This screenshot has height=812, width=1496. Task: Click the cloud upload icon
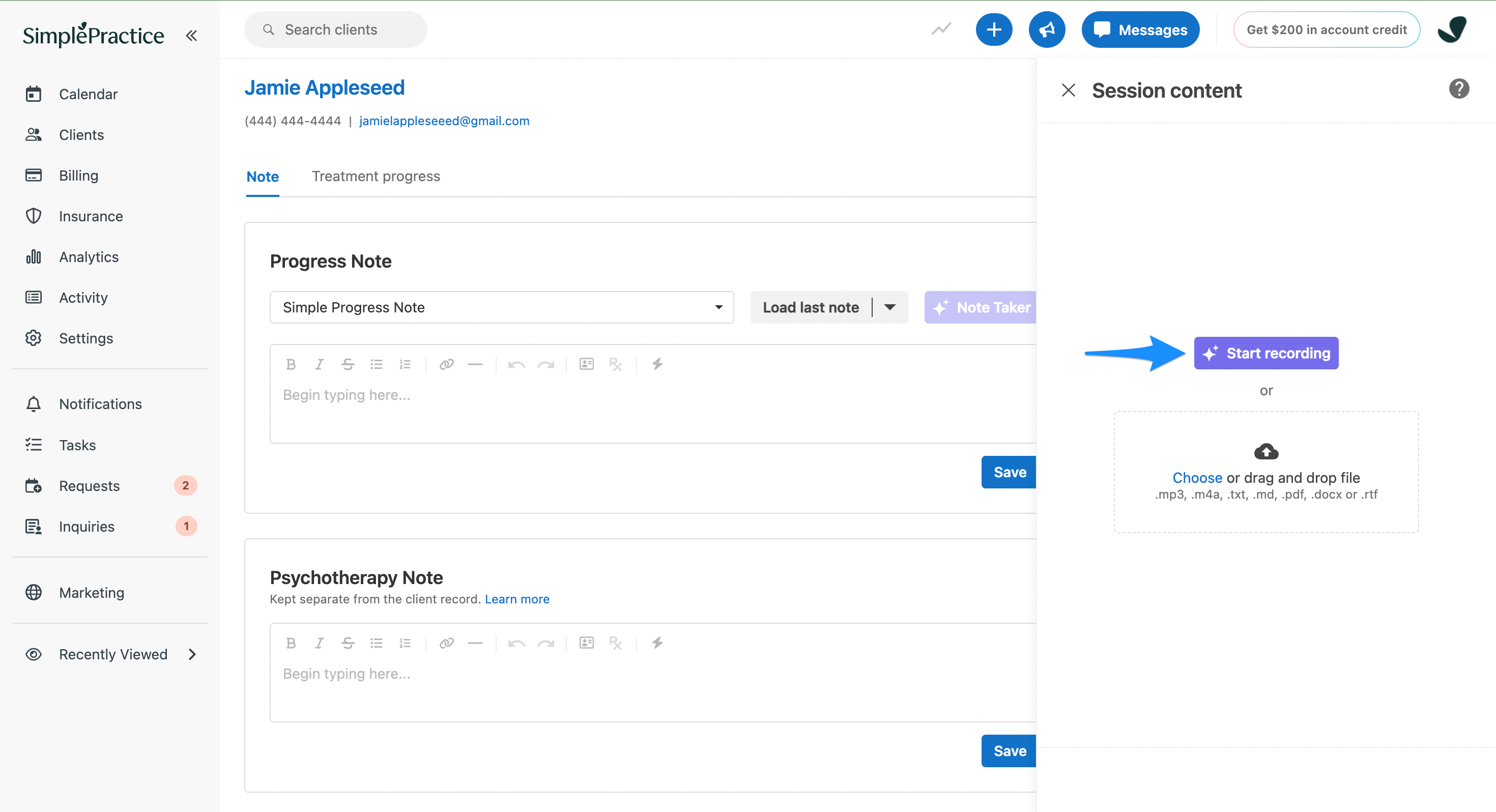[1266, 451]
